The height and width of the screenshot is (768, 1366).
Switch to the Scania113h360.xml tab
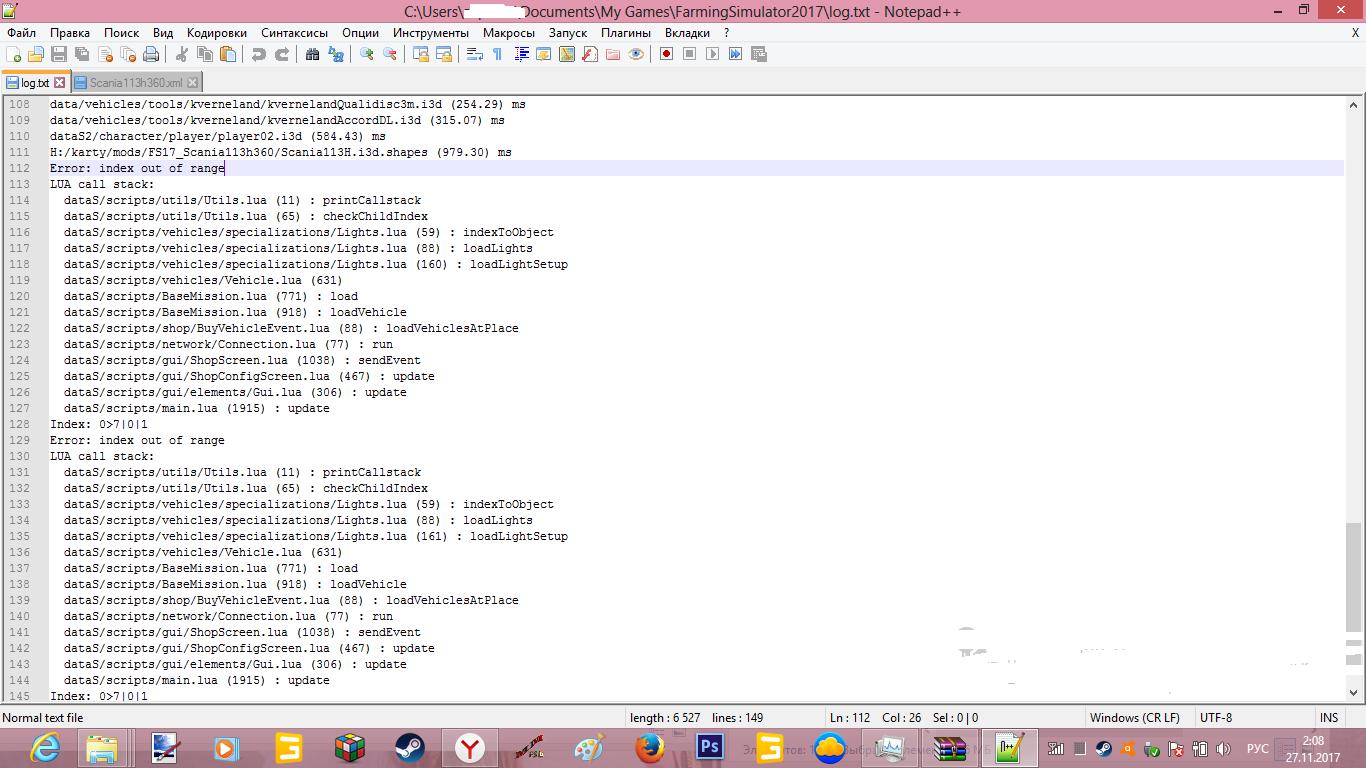(135, 83)
